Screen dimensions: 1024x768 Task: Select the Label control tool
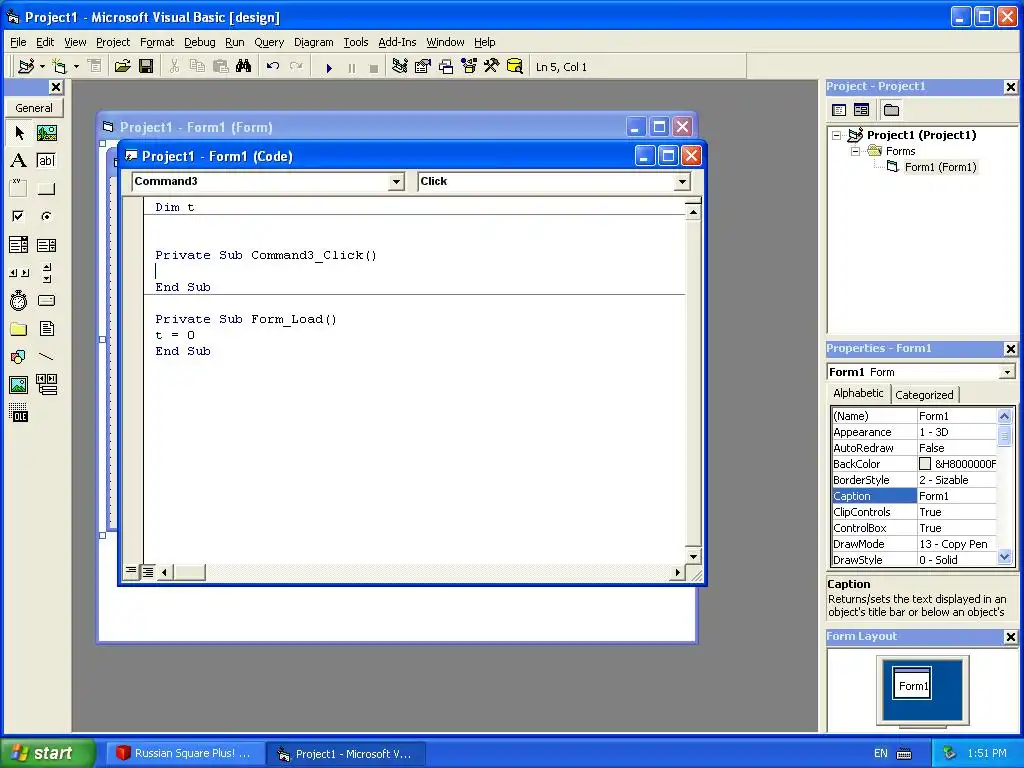tap(19, 161)
